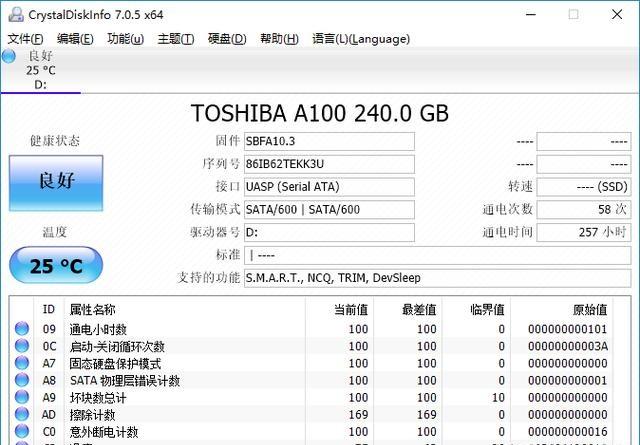Select the 擦除计数 attribute name
This screenshot has width=640, height=445.
coord(92,415)
